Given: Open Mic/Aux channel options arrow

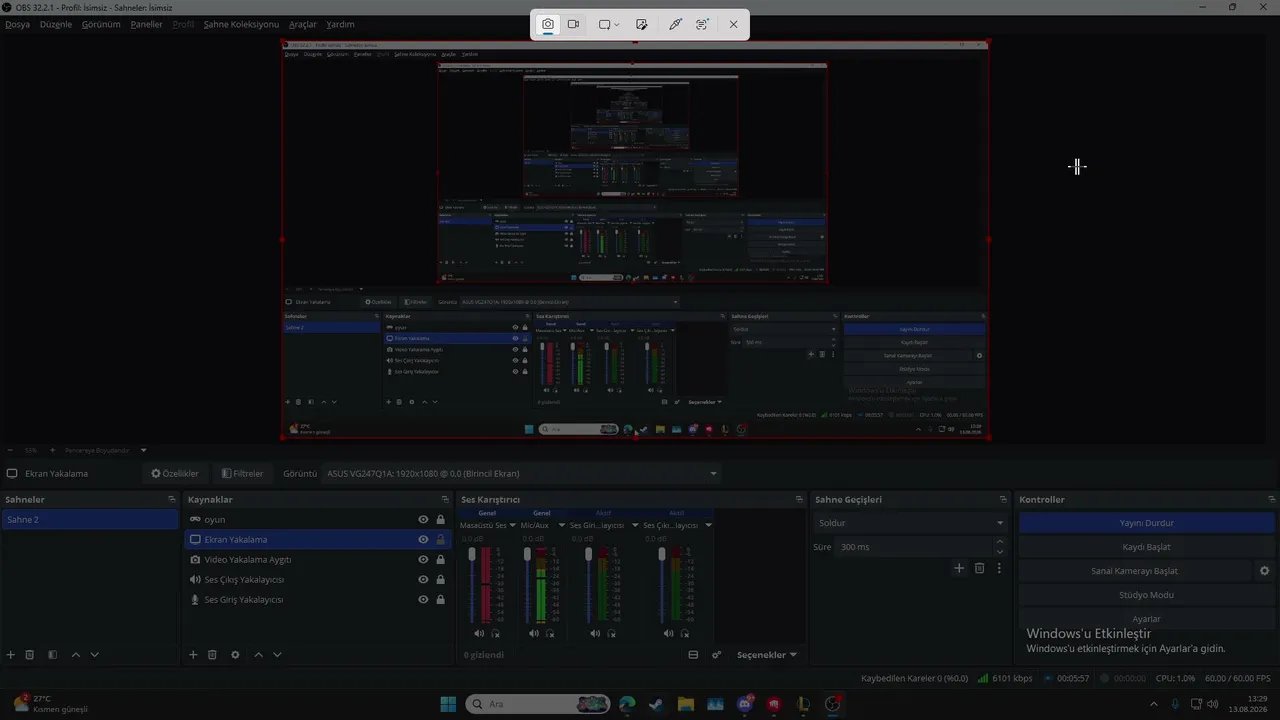Looking at the screenshot, I should pos(562,525).
